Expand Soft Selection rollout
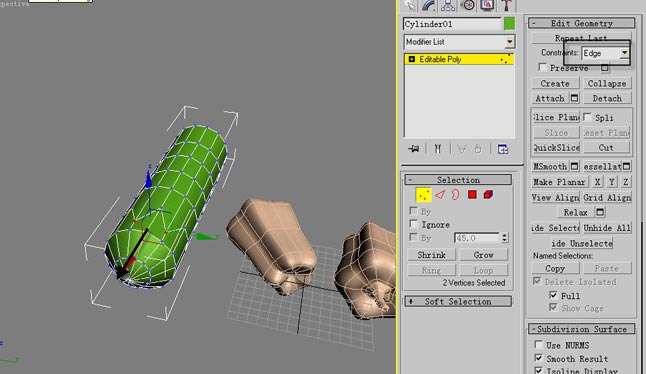The height and width of the screenshot is (374, 646). point(458,302)
